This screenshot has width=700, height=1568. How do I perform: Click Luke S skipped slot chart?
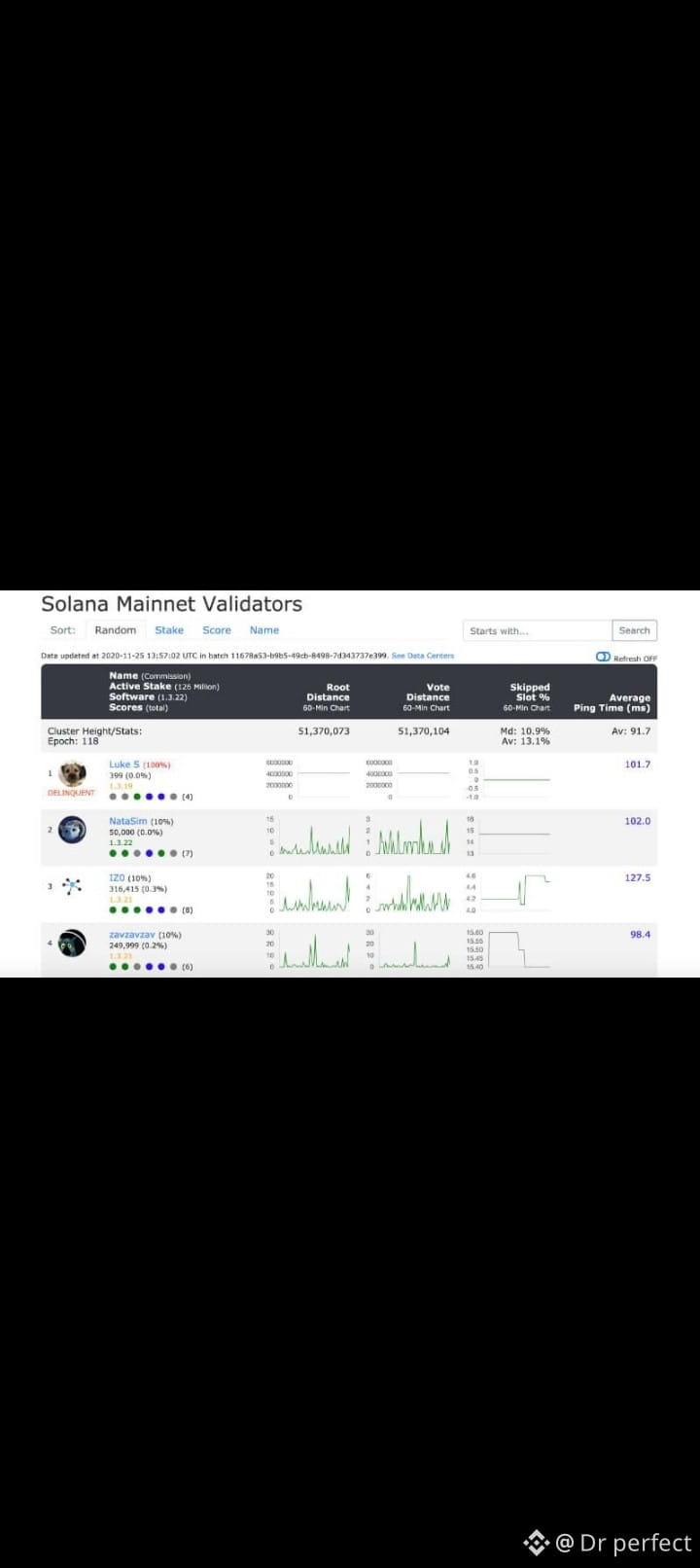click(x=508, y=779)
